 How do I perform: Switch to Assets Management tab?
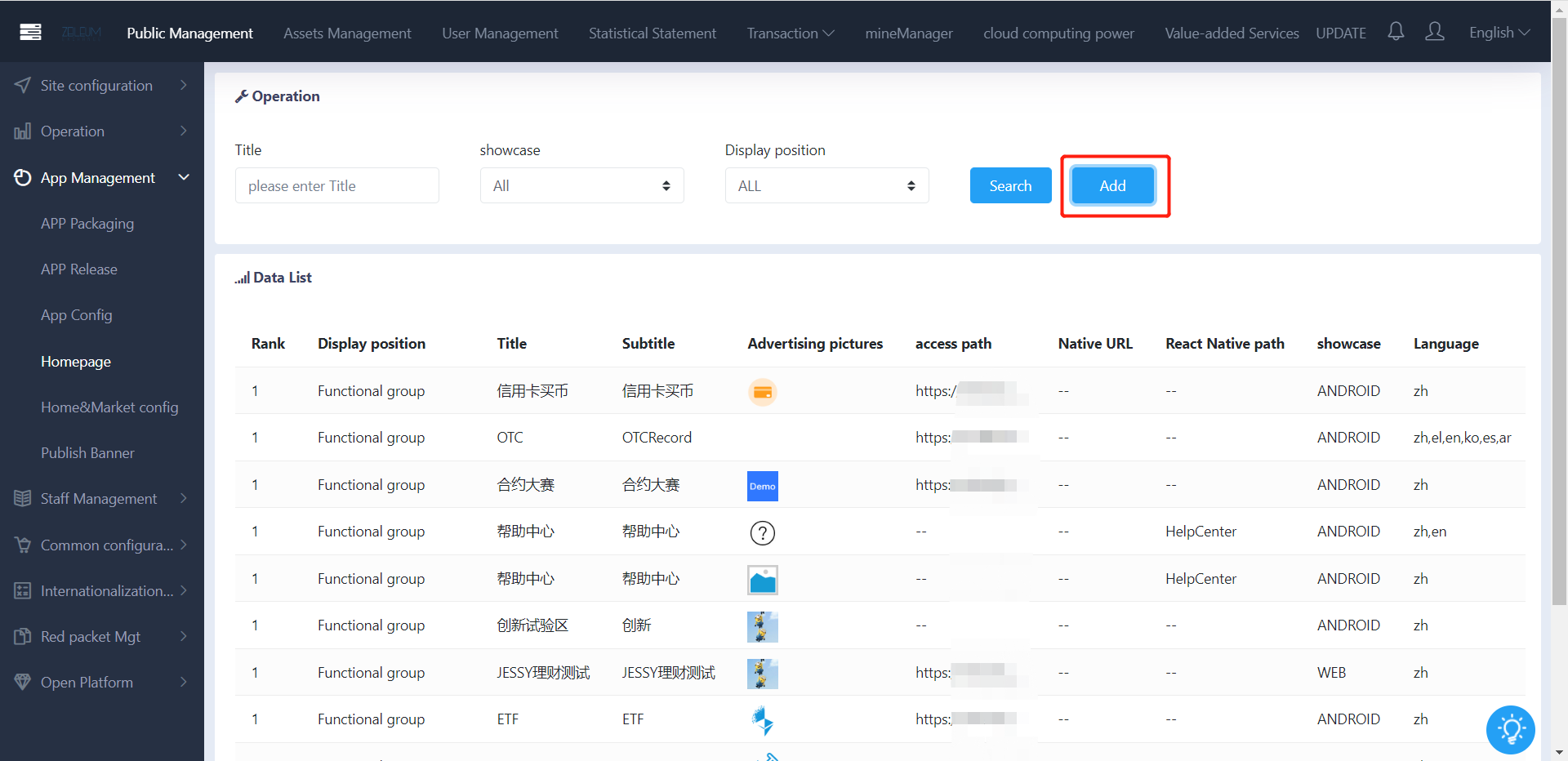[x=347, y=33]
